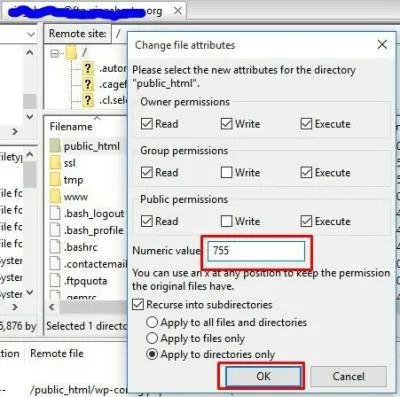Toggle Owner Write permission checkbox

click(227, 124)
